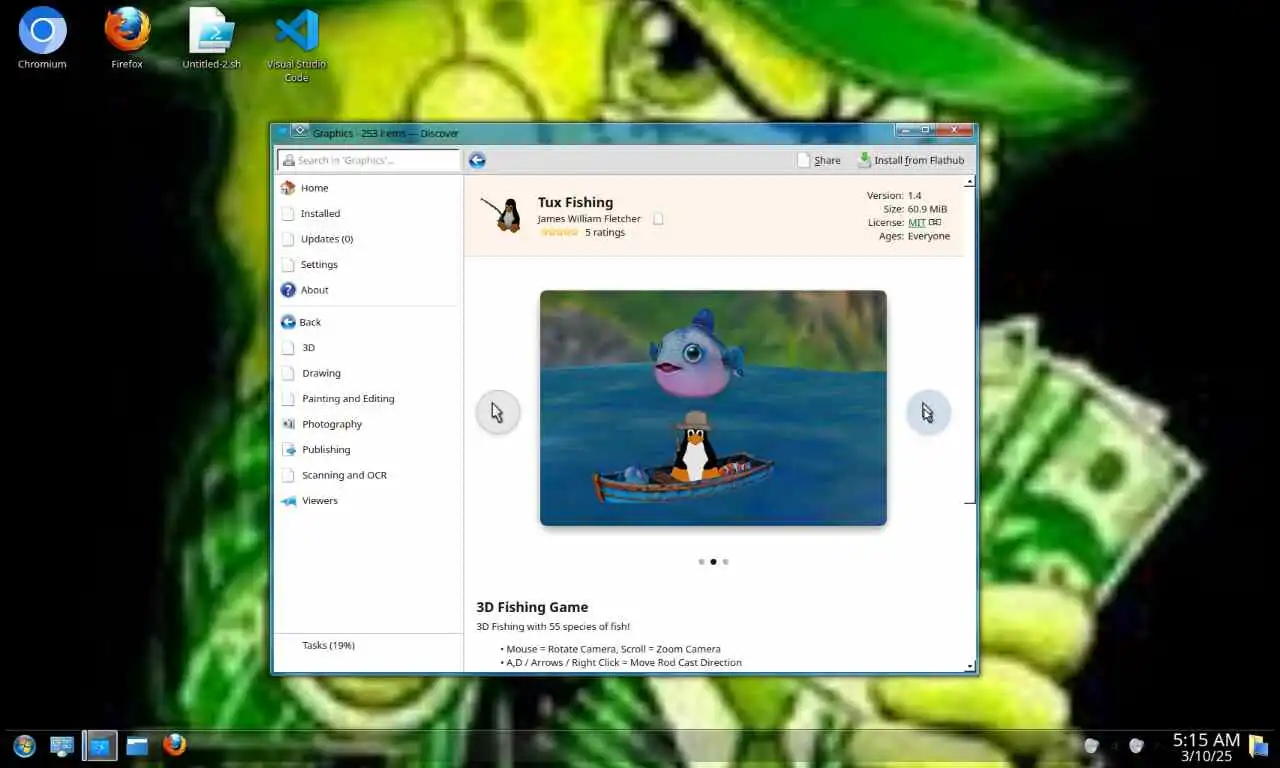
Task: Open the MIT license link
Action: [x=916, y=222]
